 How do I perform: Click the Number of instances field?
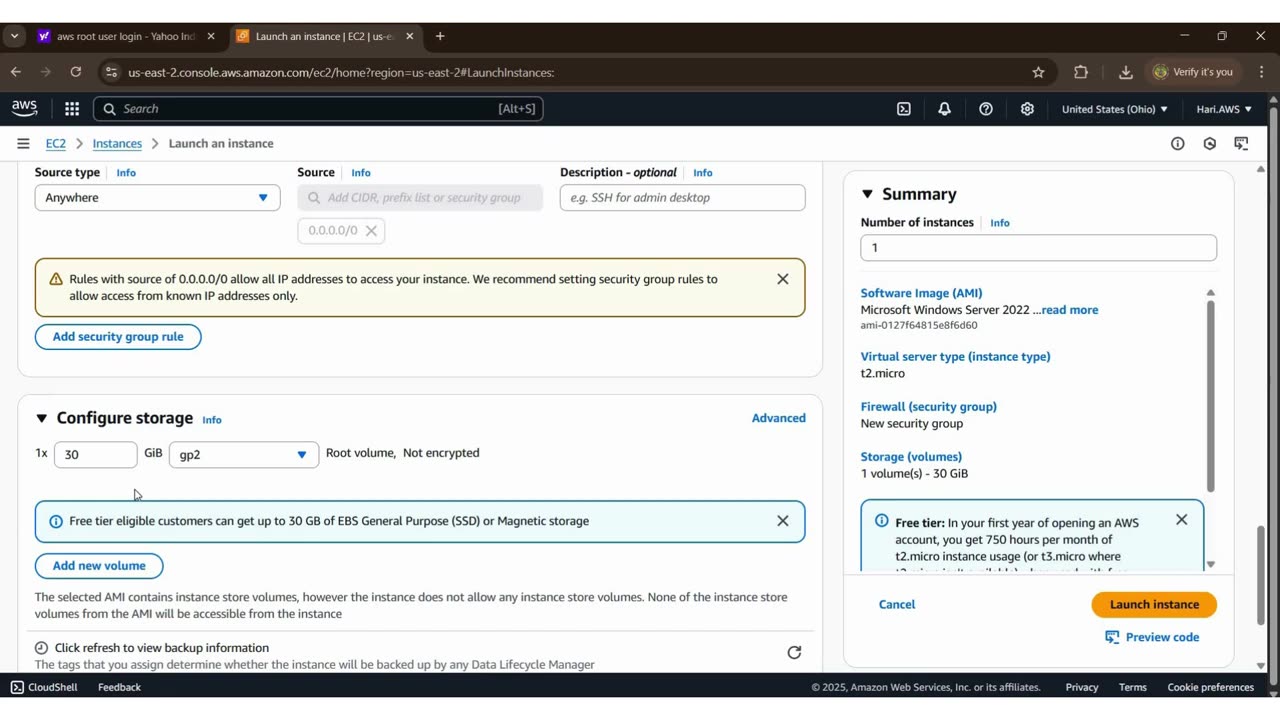(x=1039, y=248)
